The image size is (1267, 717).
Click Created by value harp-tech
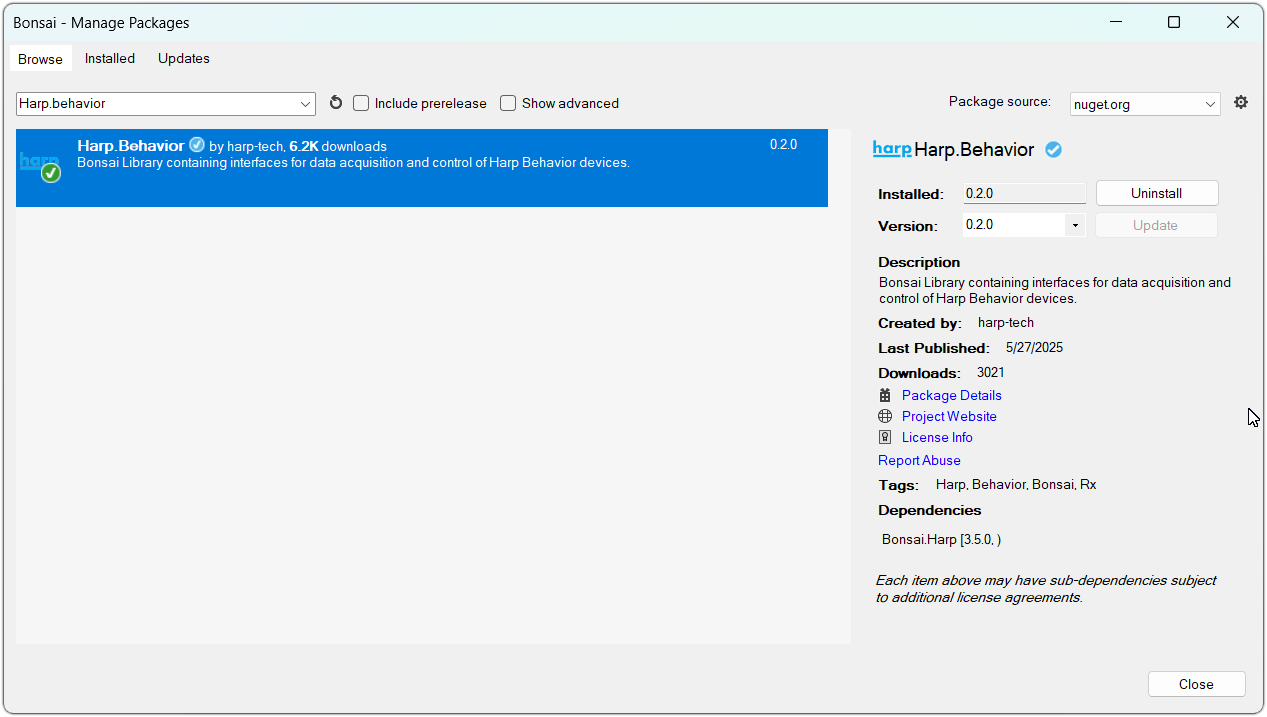[1006, 323]
